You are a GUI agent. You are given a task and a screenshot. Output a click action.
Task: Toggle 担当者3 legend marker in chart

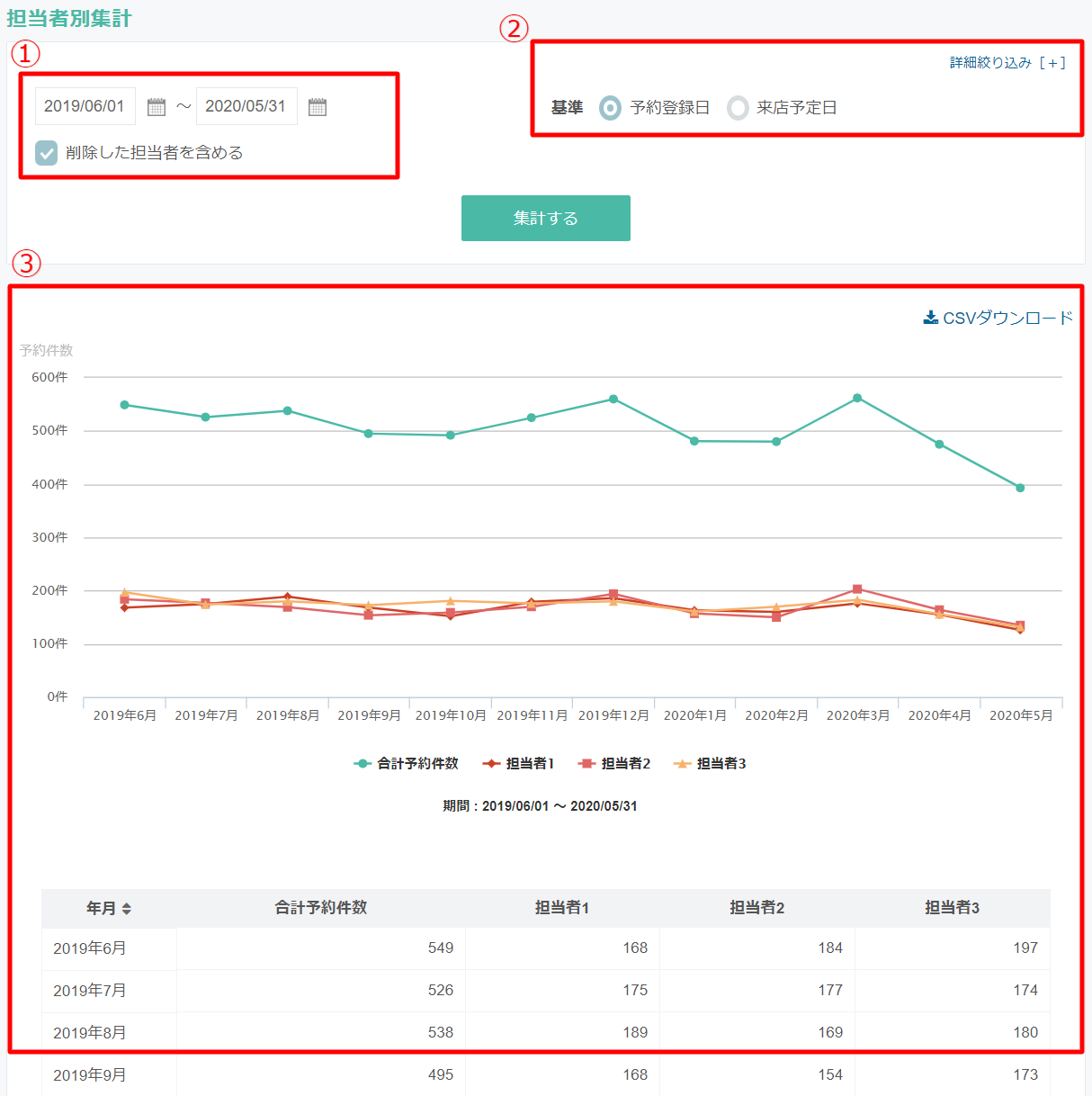point(683,764)
